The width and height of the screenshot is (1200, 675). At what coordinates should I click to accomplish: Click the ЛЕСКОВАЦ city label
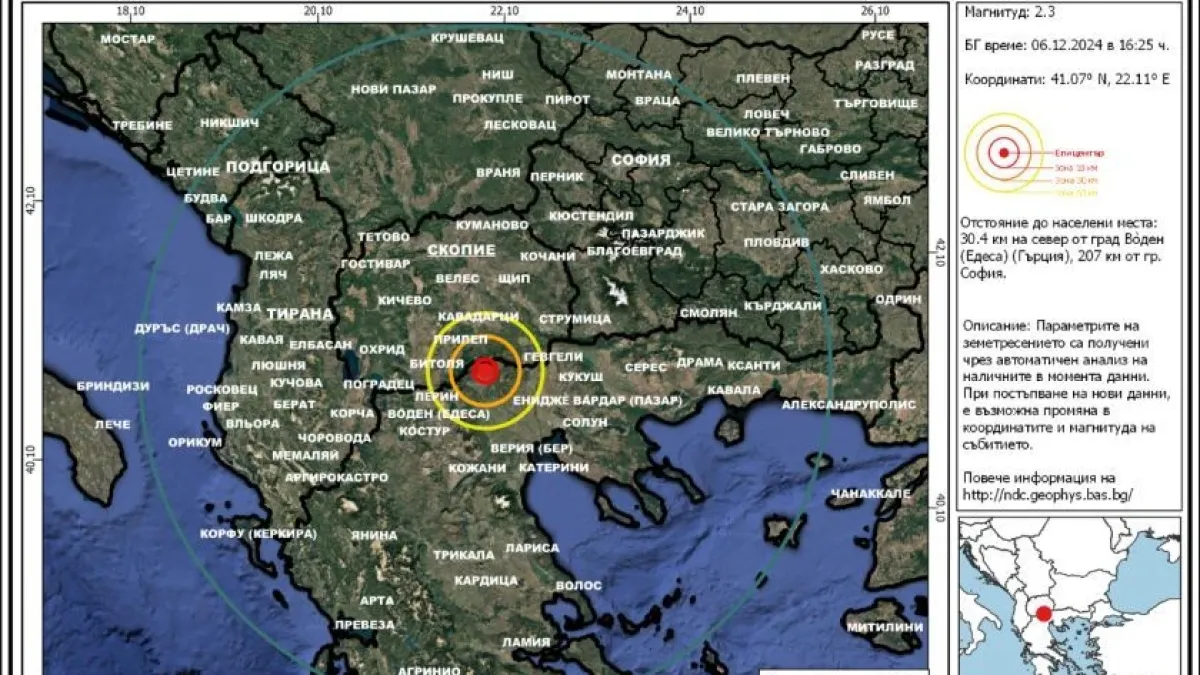(519, 125)
